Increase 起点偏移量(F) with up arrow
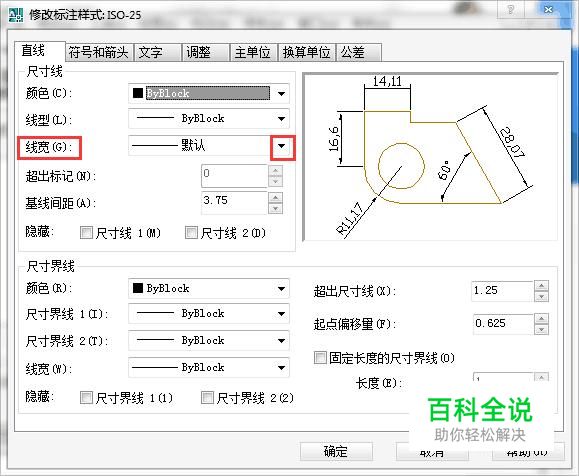 pyautogui.click(x=542, y=318)
